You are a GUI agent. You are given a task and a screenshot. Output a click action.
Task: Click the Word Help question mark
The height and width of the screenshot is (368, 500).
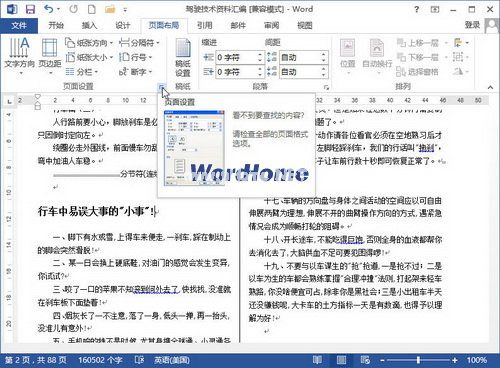tap(416, 9)
